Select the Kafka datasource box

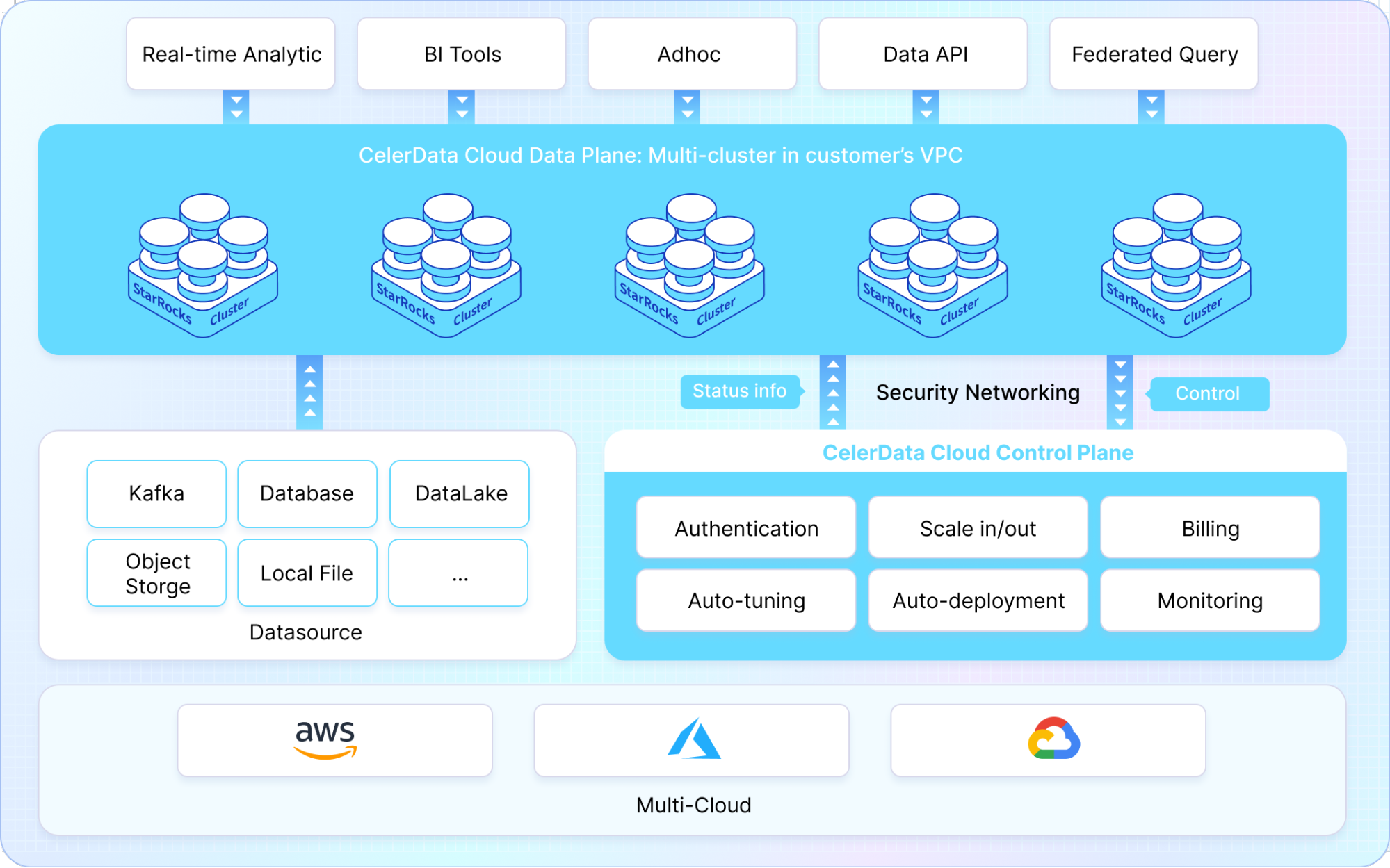tap(156, 493)
